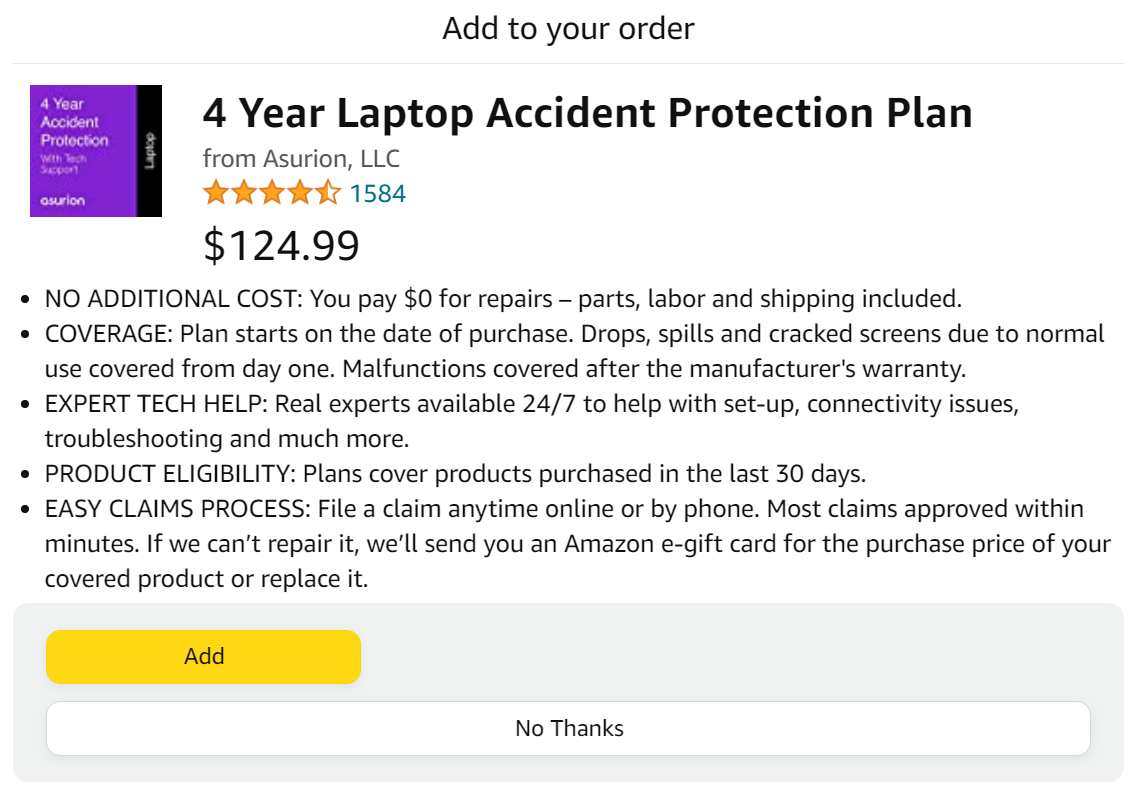Click the EXPERT TECH HELP bullet label
The width and height of the screenshot is (1145, 802).
click(x=155, y=404)
